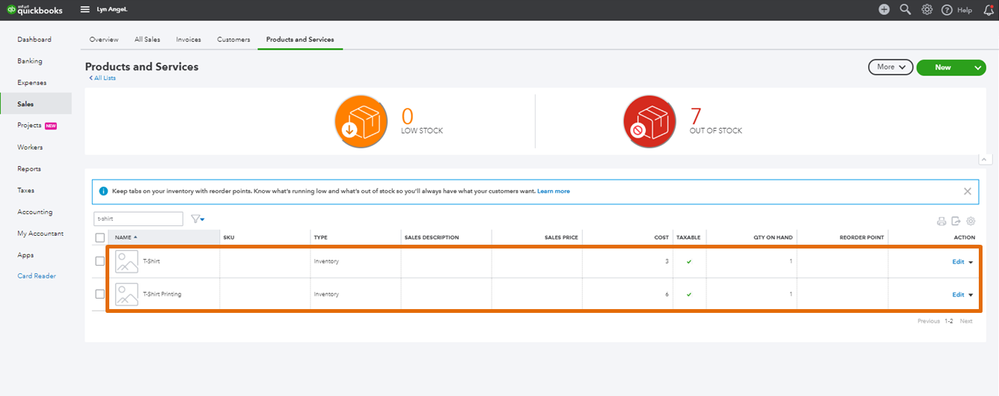Screen dimensions: 999x396
Task: Open Accounting in sidebar
Action: pos(34,212)
